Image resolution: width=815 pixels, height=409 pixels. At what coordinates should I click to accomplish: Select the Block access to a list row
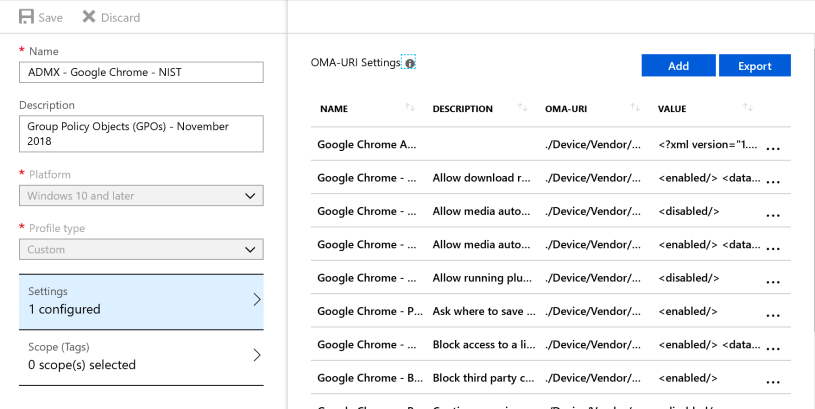click(x=480, y=345)
